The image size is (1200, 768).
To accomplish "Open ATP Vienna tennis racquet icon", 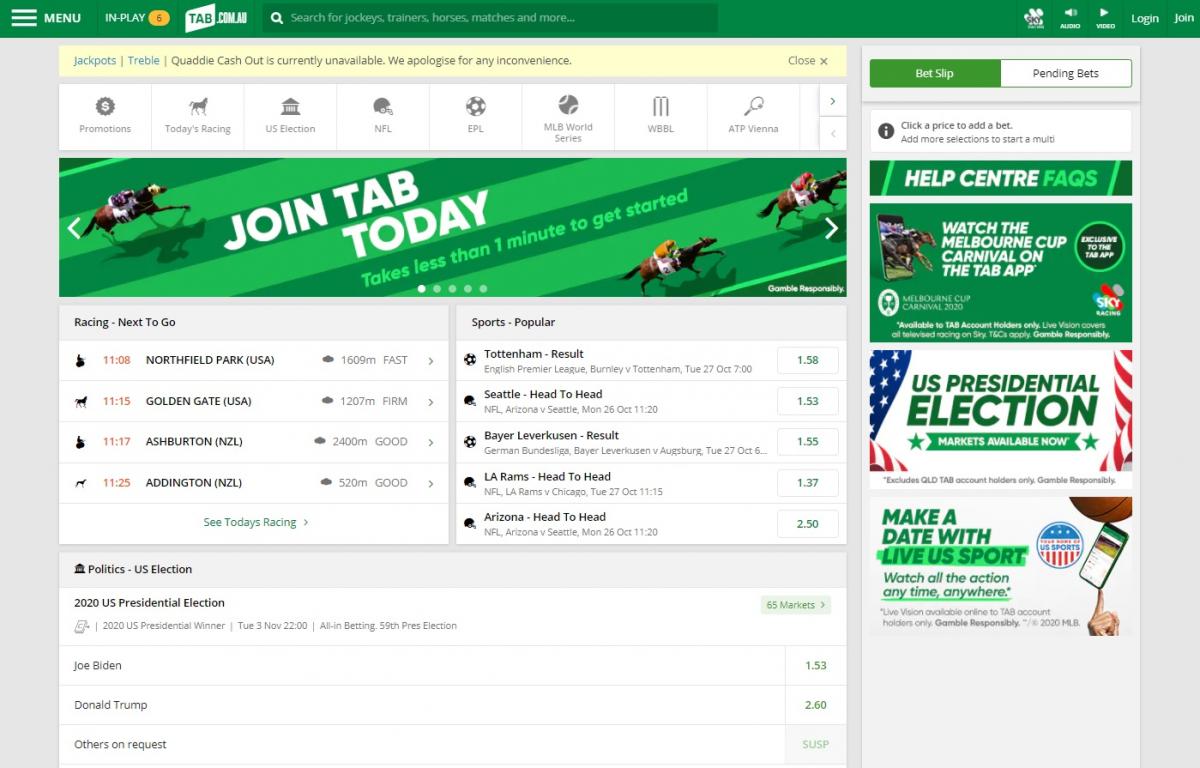I will [753, 106].
